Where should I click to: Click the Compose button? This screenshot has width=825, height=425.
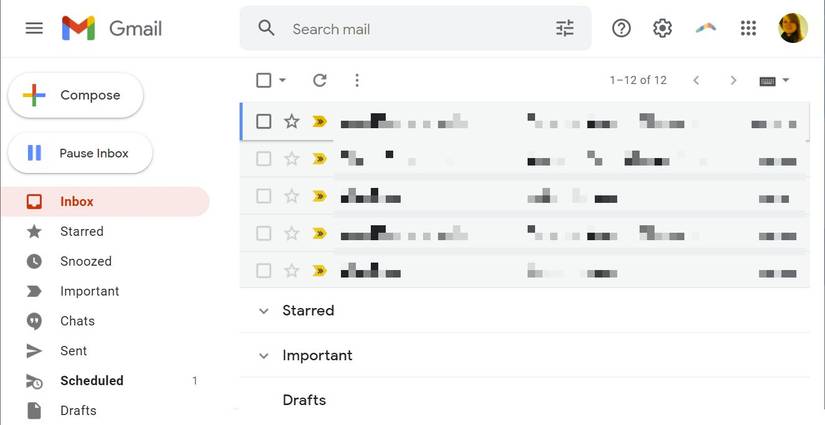(76, 95)
